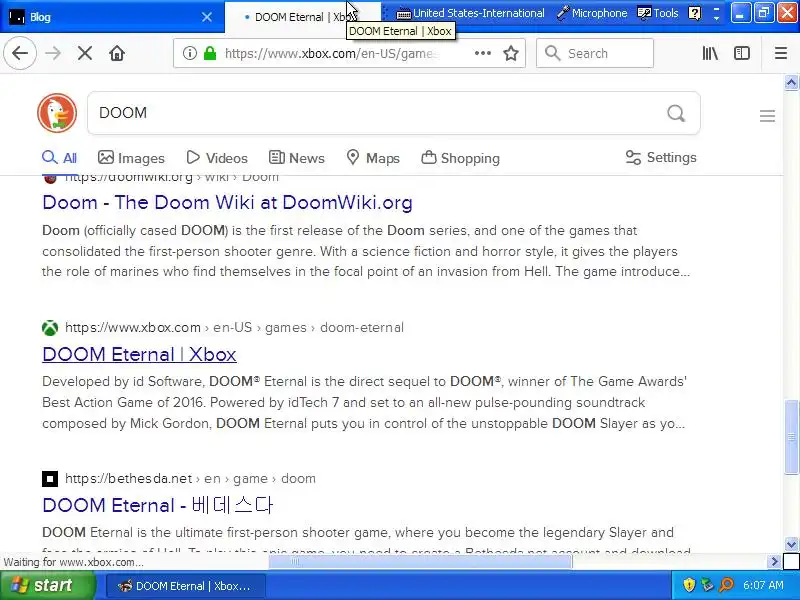Open the Library icon in toolbar
Viewport: 800px width, 600px height.
click(x=710, y=53)
